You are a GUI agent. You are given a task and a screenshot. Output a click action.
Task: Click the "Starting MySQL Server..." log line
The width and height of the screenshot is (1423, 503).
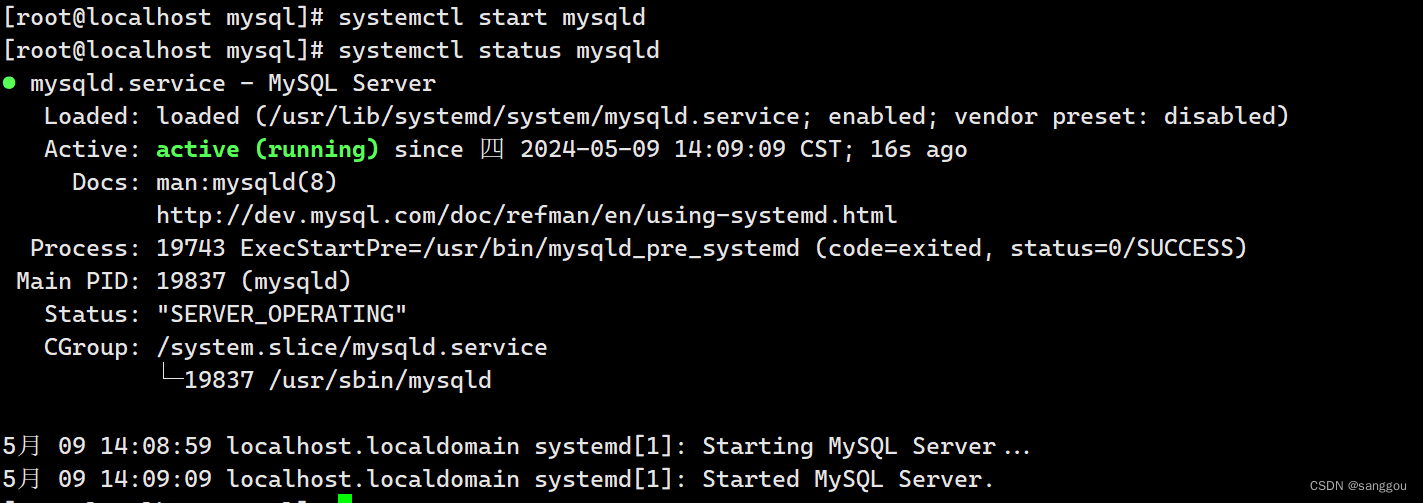click(x=517, y=446)
